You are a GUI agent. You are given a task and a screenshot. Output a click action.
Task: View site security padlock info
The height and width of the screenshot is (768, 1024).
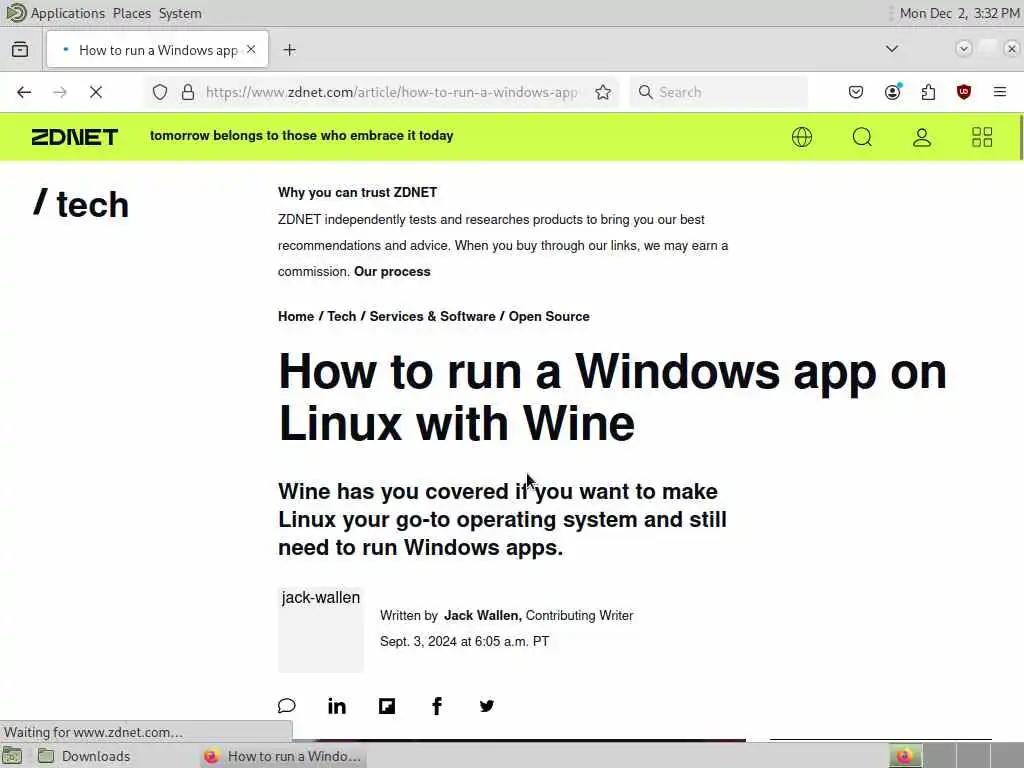pyautogui.click(x=188, y=92)
